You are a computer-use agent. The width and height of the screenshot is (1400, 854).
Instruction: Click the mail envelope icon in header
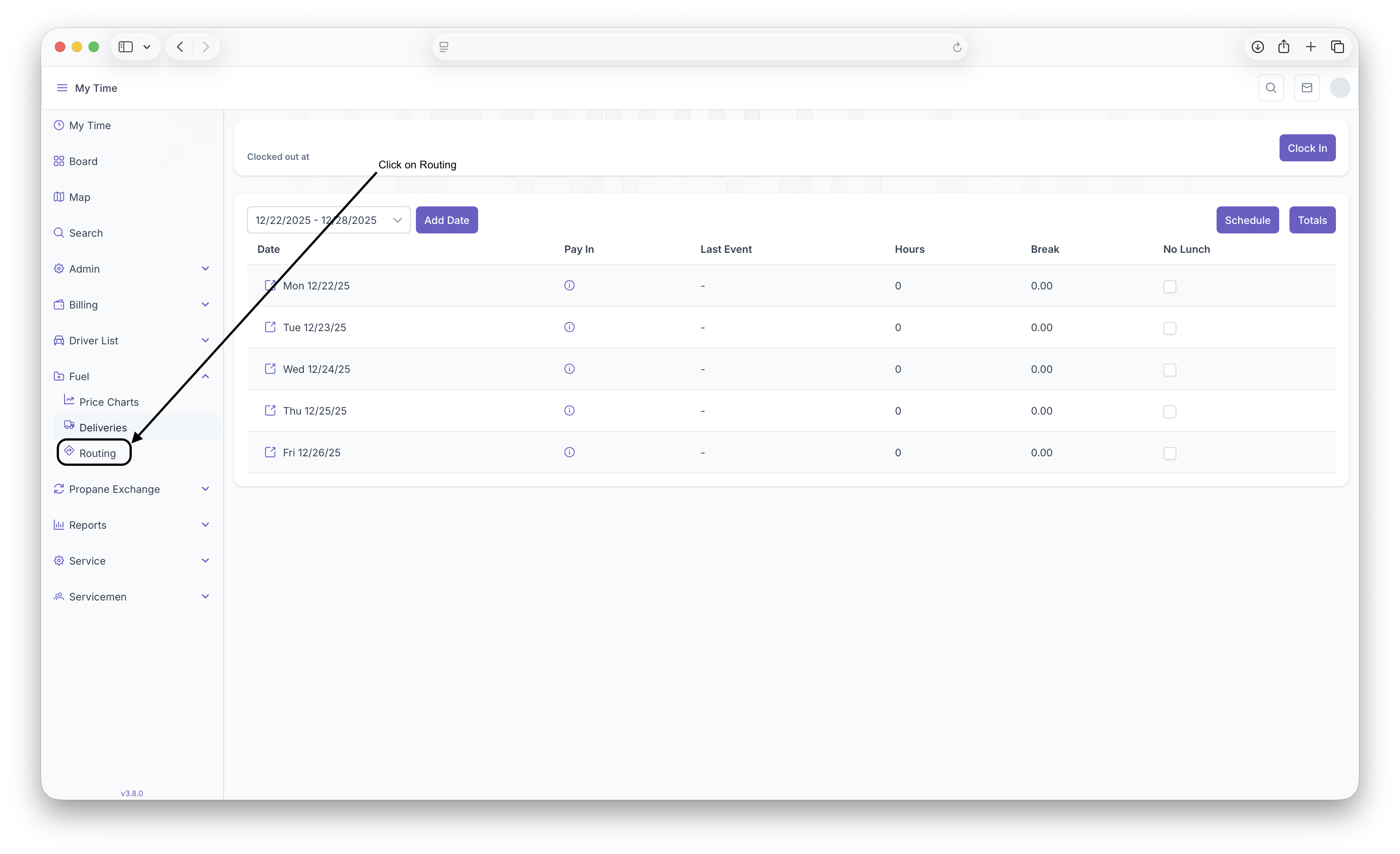pos(1306,88)
